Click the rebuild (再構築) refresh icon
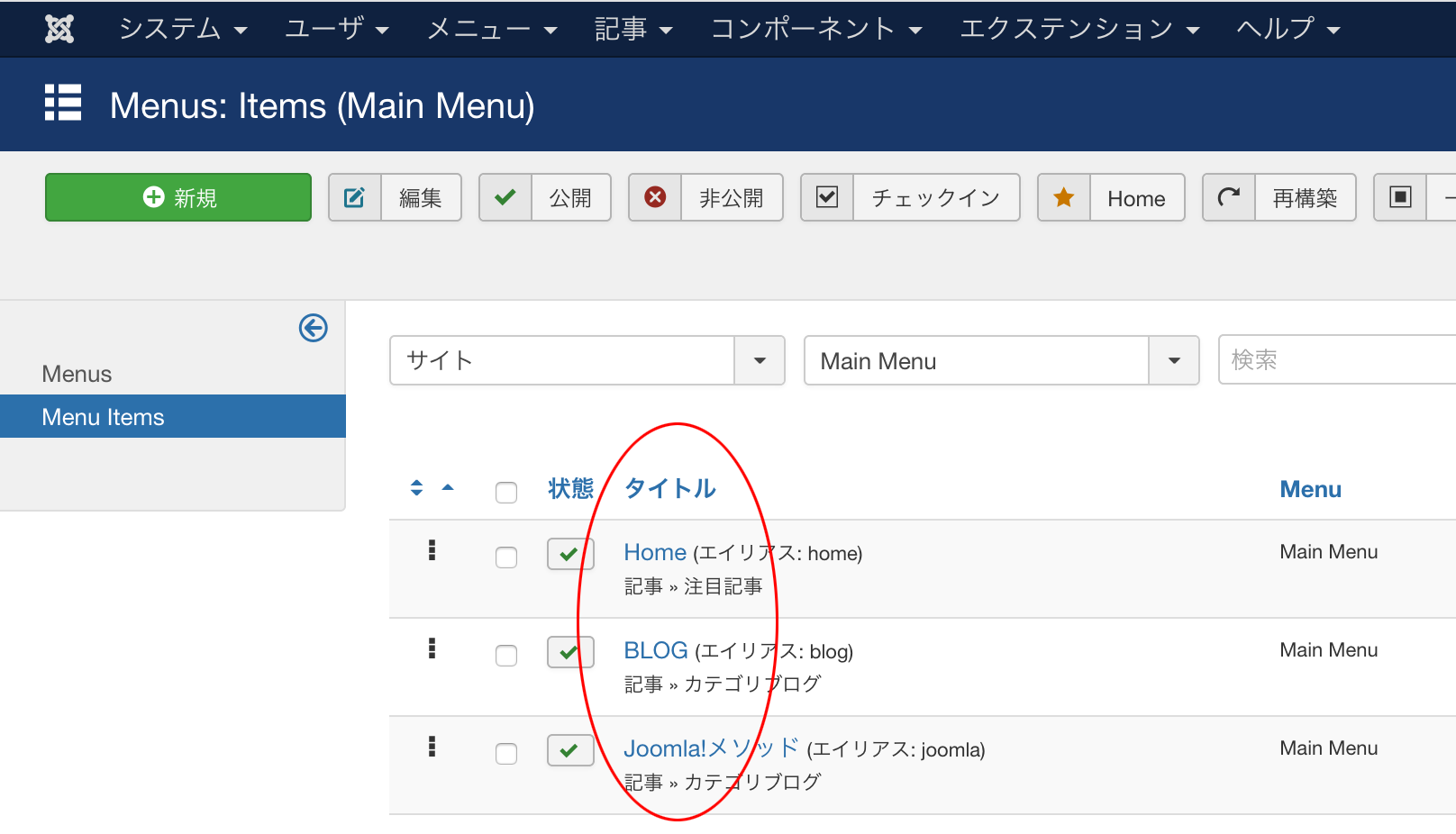1456x834 pixels. click(1229, 198)
